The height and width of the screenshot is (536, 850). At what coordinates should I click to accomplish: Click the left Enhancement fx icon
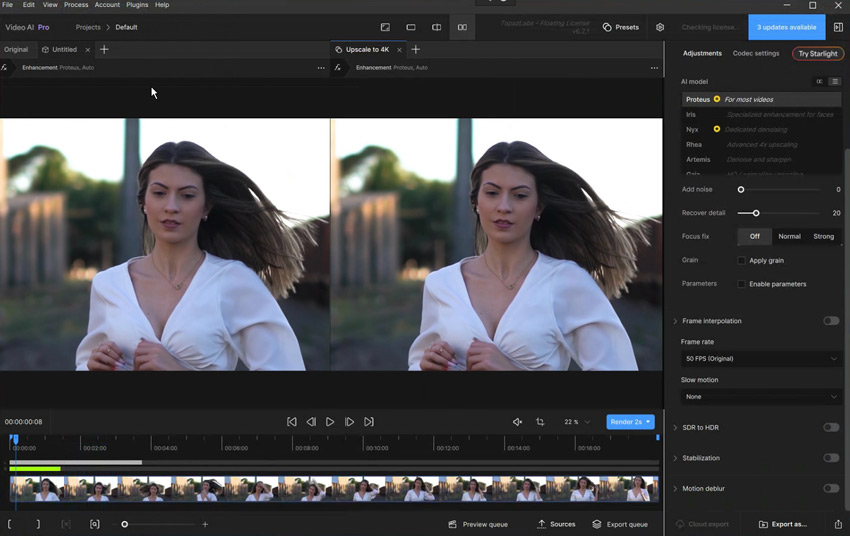click(4, 68)
